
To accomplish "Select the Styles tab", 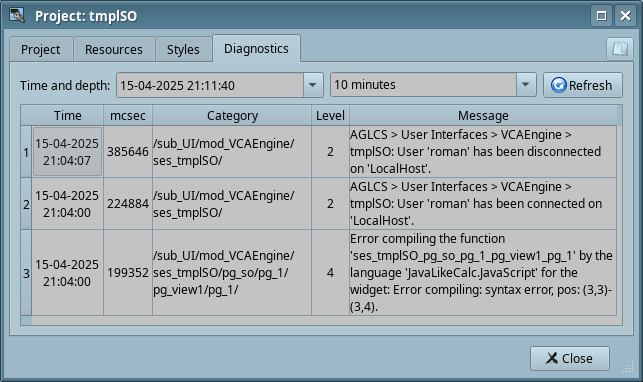I will click(183, 49).
